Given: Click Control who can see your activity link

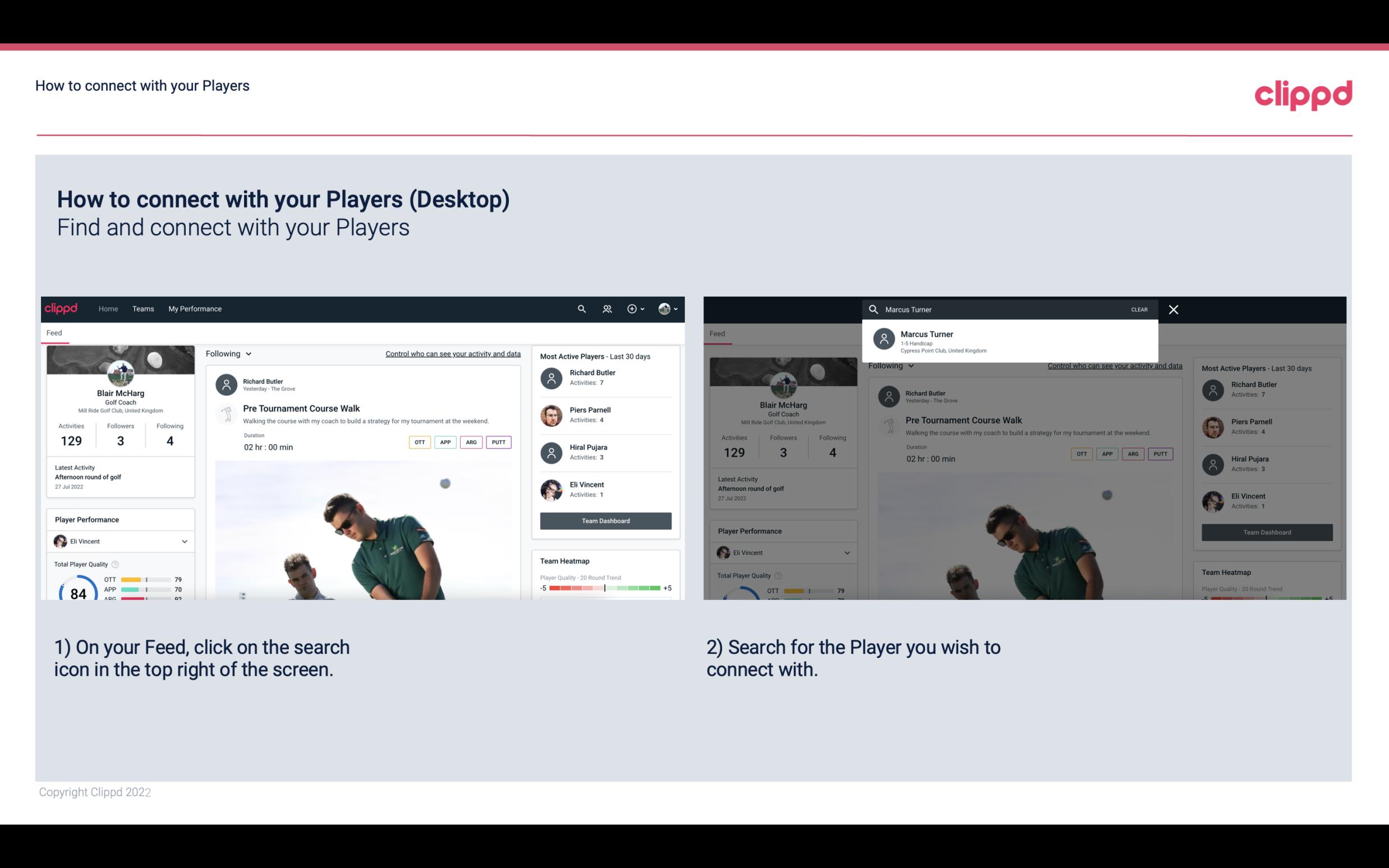Looking at the screenshot, I should click(x=453, y=353).
